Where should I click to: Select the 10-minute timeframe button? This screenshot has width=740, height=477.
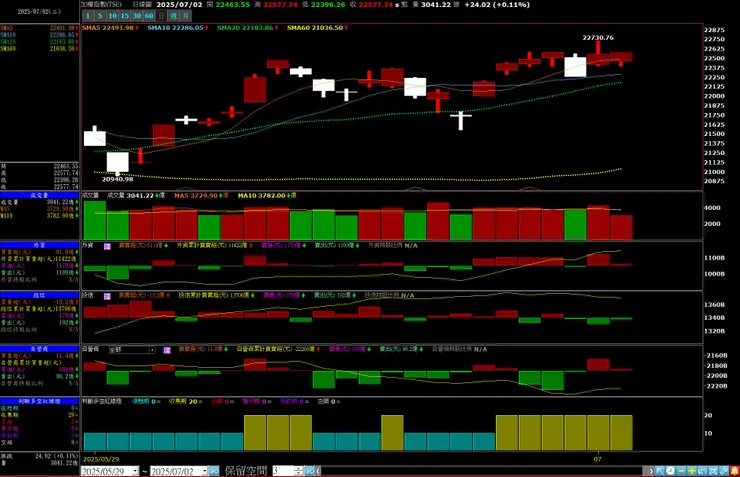(112, 16)
